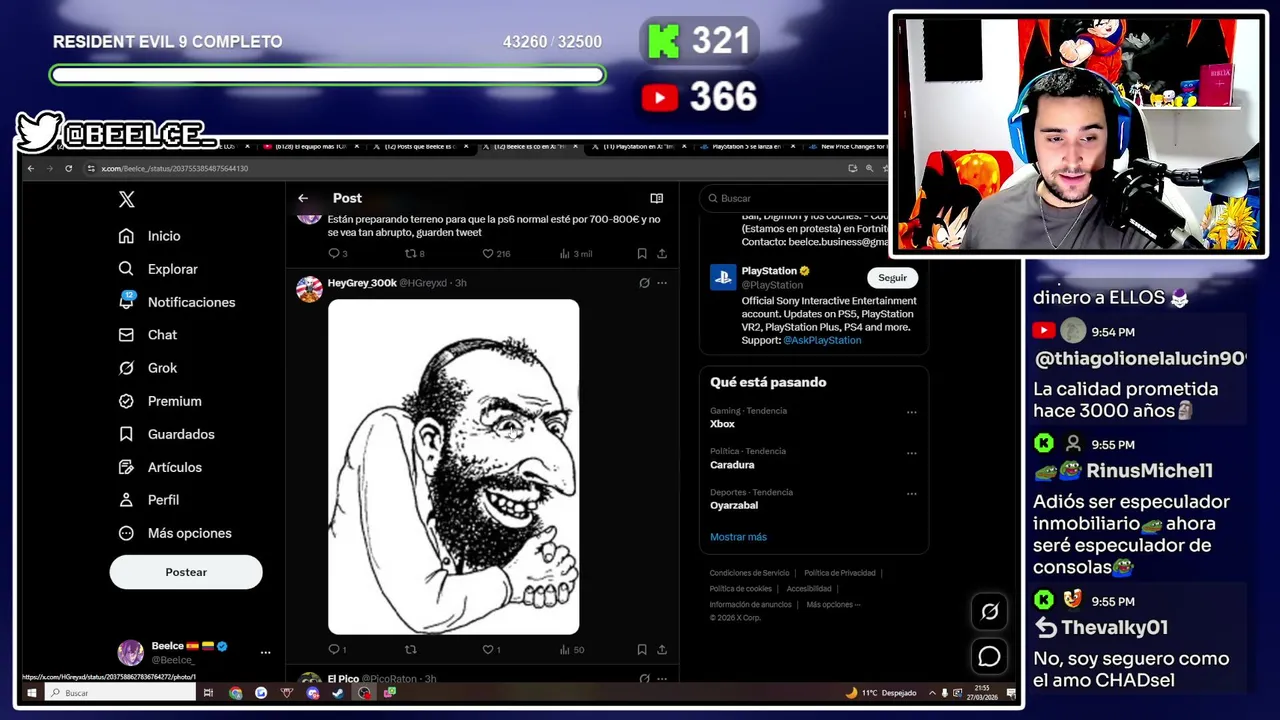The height and width of the screenshot is (720, 1280).
Task: Switch to 'New Price Changes' tab
Action: 848,147
